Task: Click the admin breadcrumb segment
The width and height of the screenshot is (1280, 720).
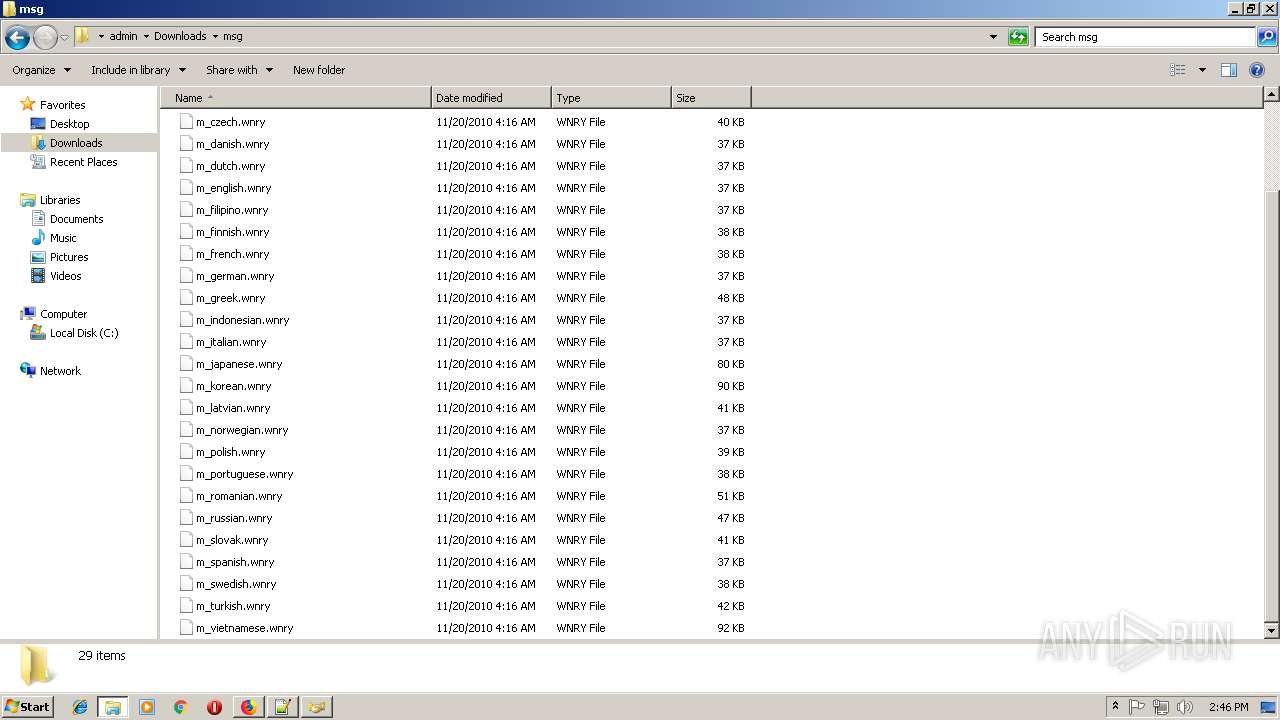Action: (x=123, y=36)
